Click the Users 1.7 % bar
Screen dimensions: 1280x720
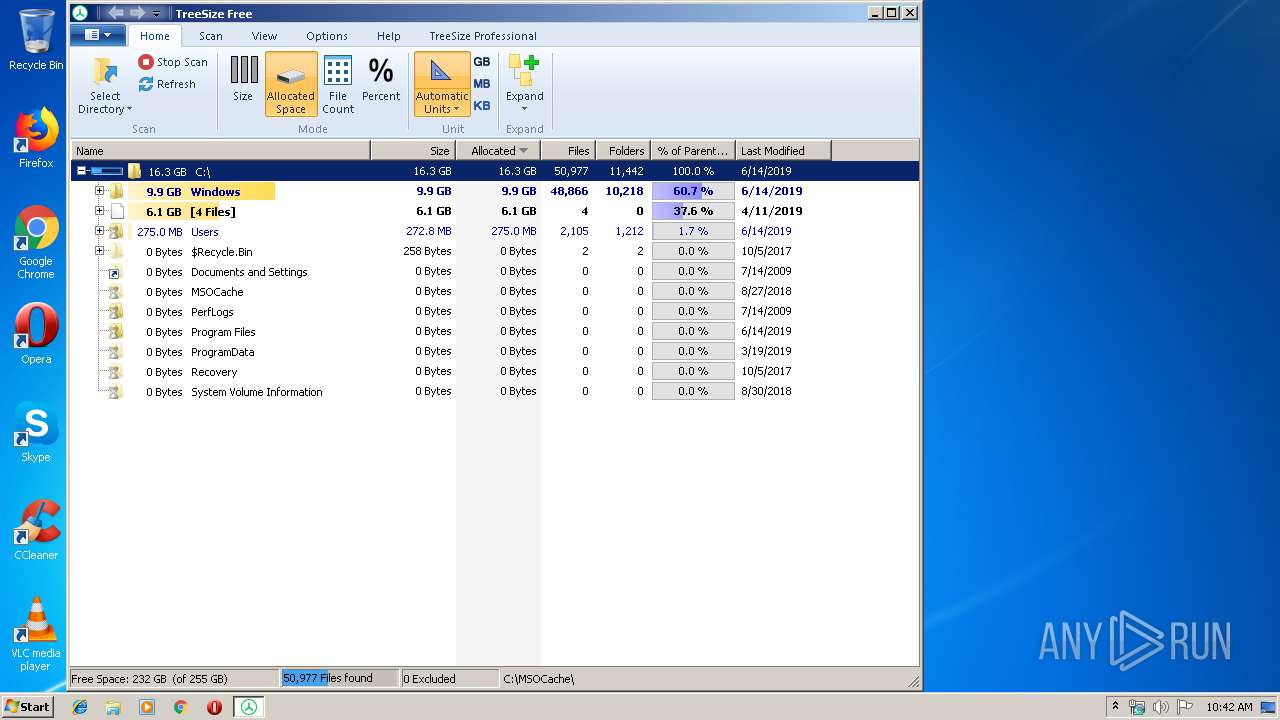coord(693,231)
